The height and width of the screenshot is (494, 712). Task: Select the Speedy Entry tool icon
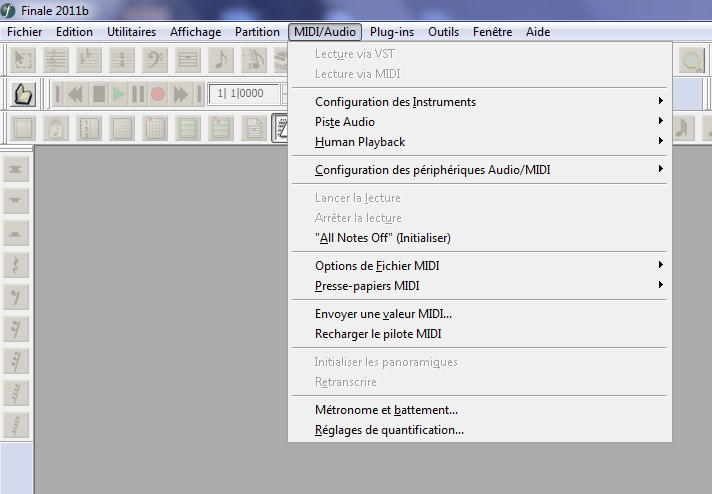click(x=253, y=60)
